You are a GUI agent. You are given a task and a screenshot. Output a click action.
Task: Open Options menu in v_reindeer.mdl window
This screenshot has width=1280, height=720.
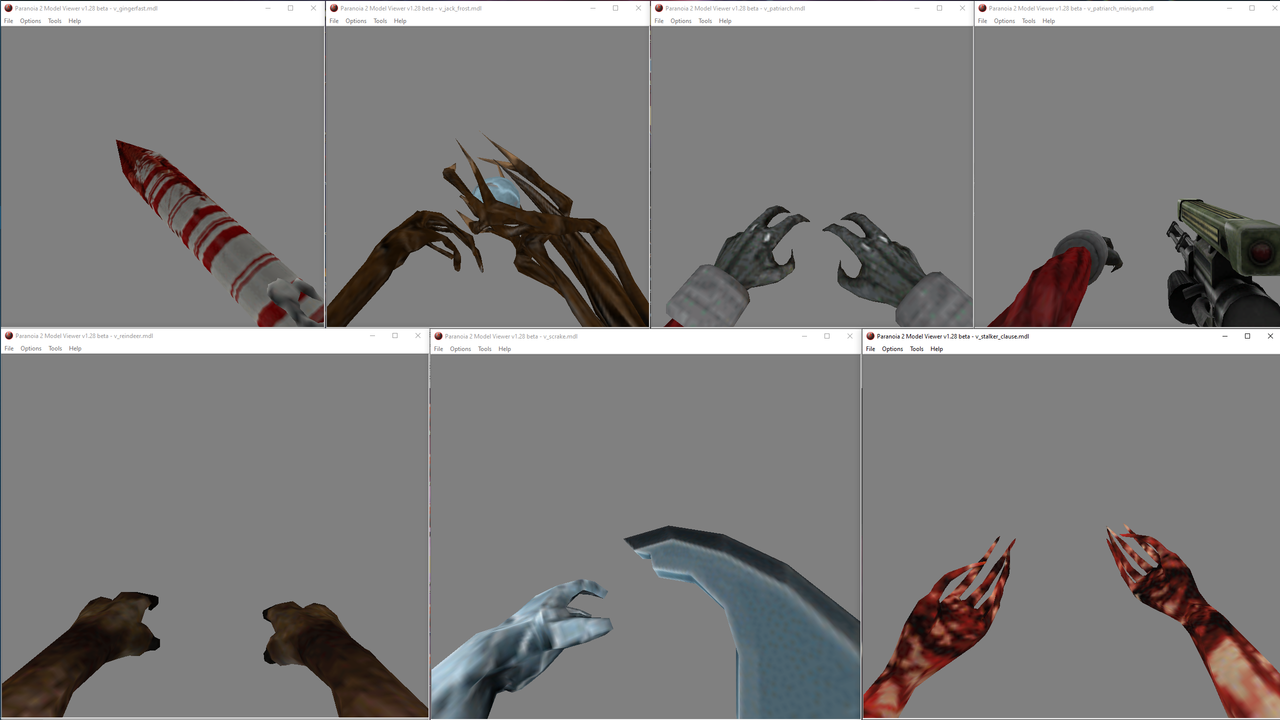(x=31, y=349)
